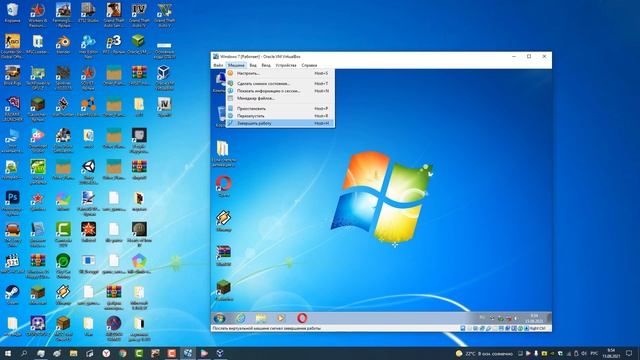Select the Photoshop shortcut on the host desktop
This screenshot has height=360, width=640.
click(x=12, y=202)
